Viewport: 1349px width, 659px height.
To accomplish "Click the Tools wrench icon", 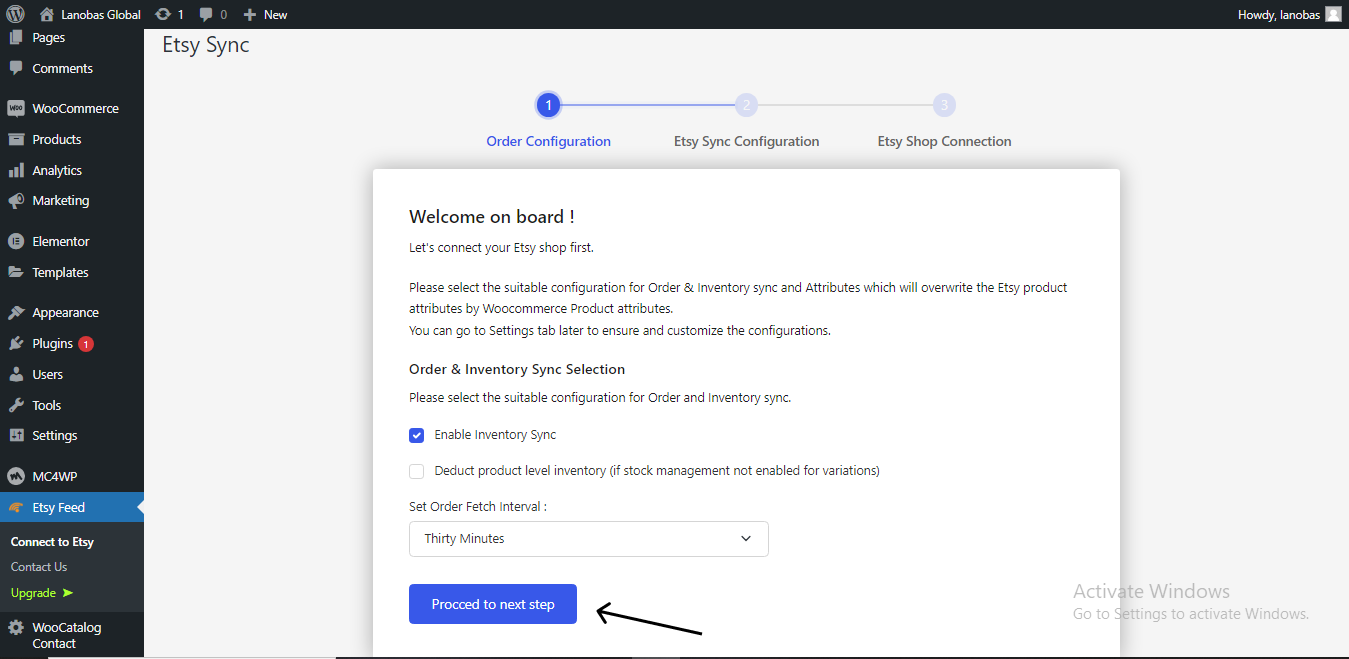I will coord(16,405).
